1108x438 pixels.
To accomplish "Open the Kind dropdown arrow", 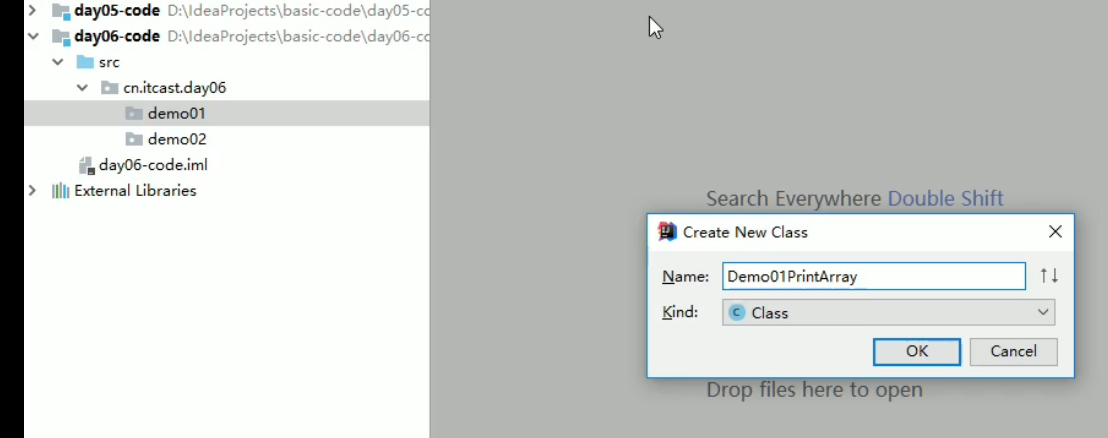I will 1043,312.
